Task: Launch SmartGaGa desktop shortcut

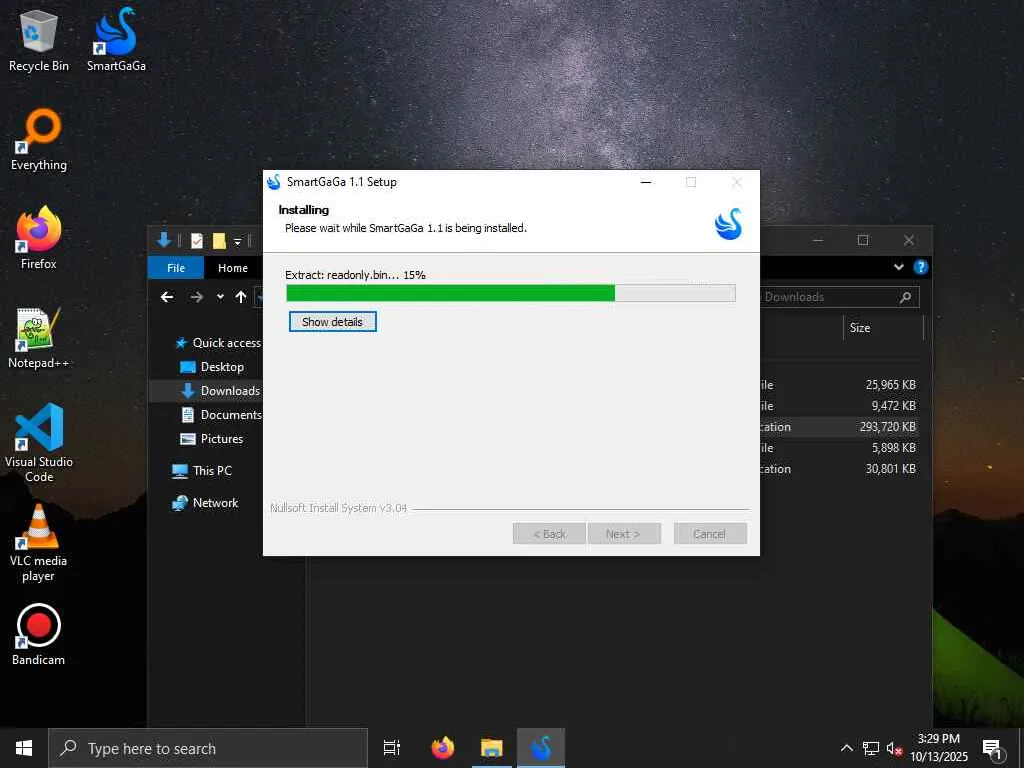Action: coord(116,40)
